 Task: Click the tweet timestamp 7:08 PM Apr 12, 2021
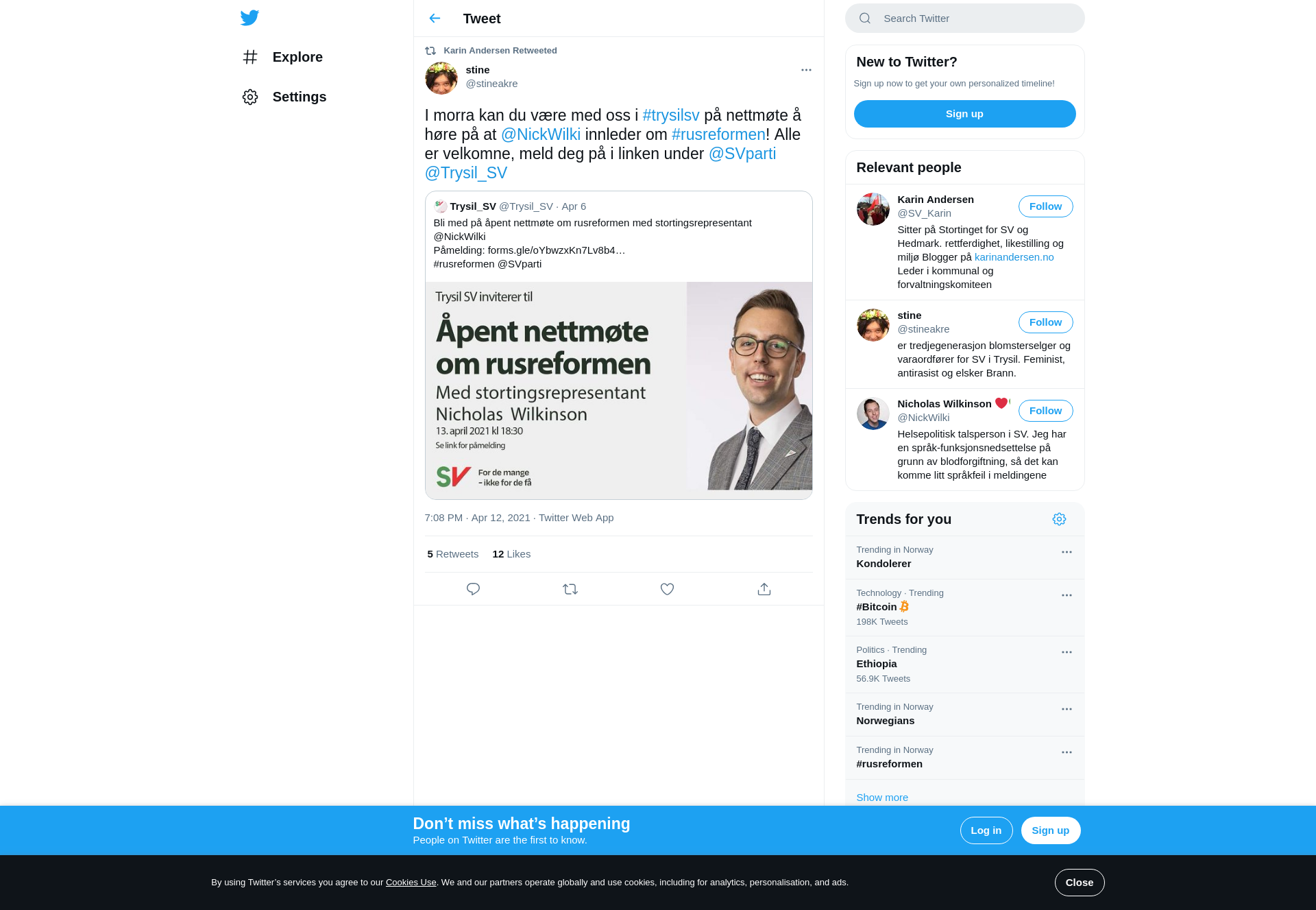click(477, 518)
